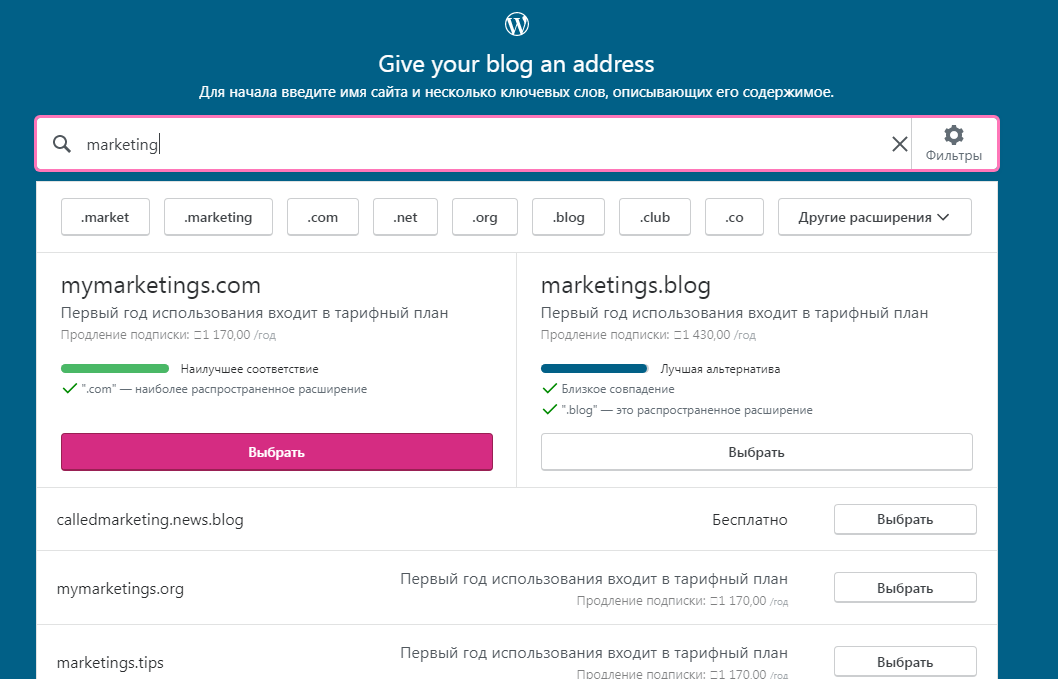
Task: Click the WordPress logo icon
Action: 517,24
